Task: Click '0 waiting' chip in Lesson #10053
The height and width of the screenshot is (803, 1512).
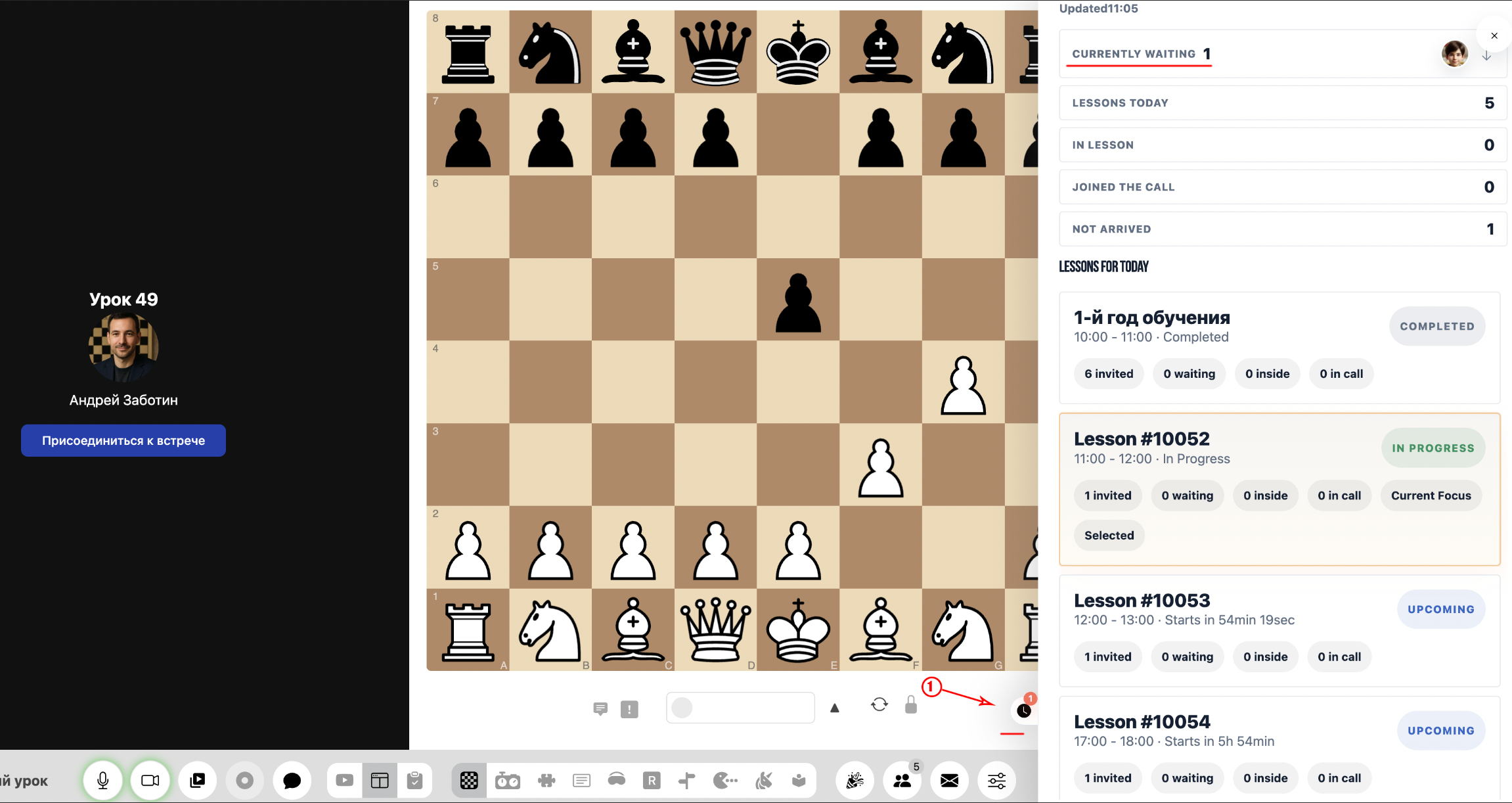Action: tap(1187, 656)
